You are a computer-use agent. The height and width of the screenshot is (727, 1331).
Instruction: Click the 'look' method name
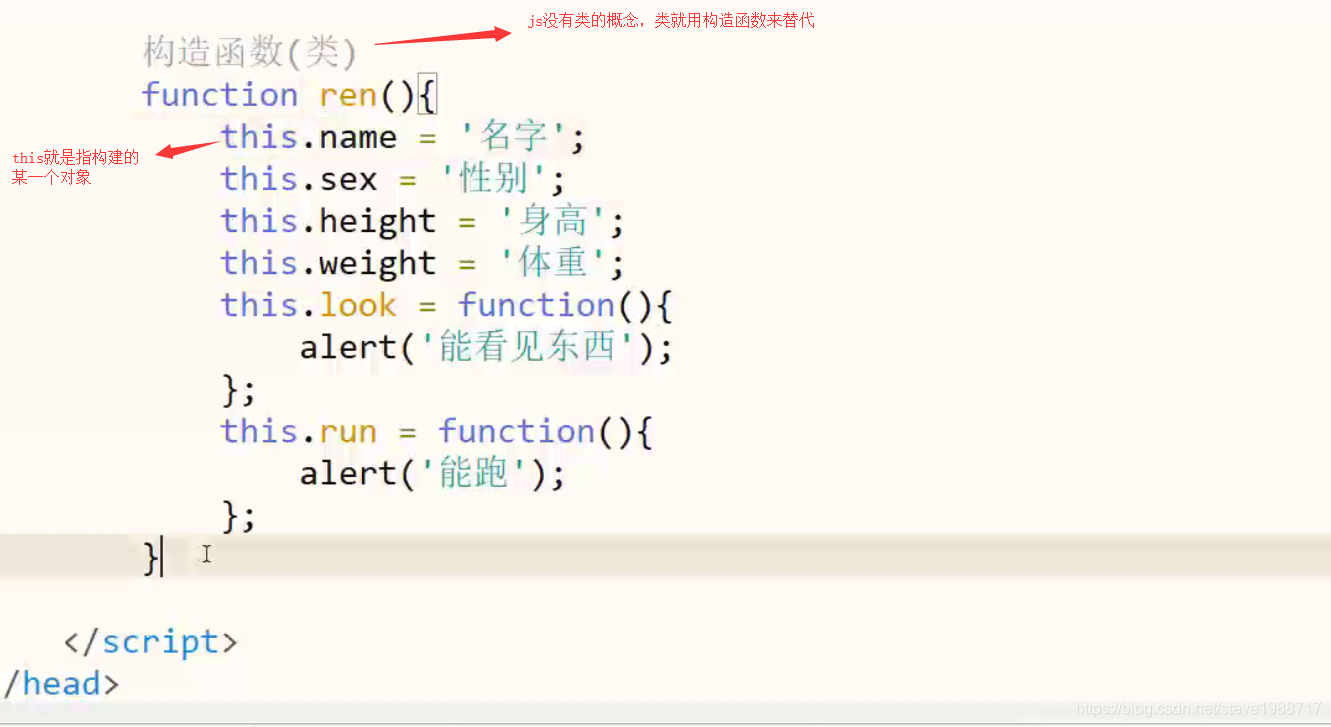(x=358, y=305)
